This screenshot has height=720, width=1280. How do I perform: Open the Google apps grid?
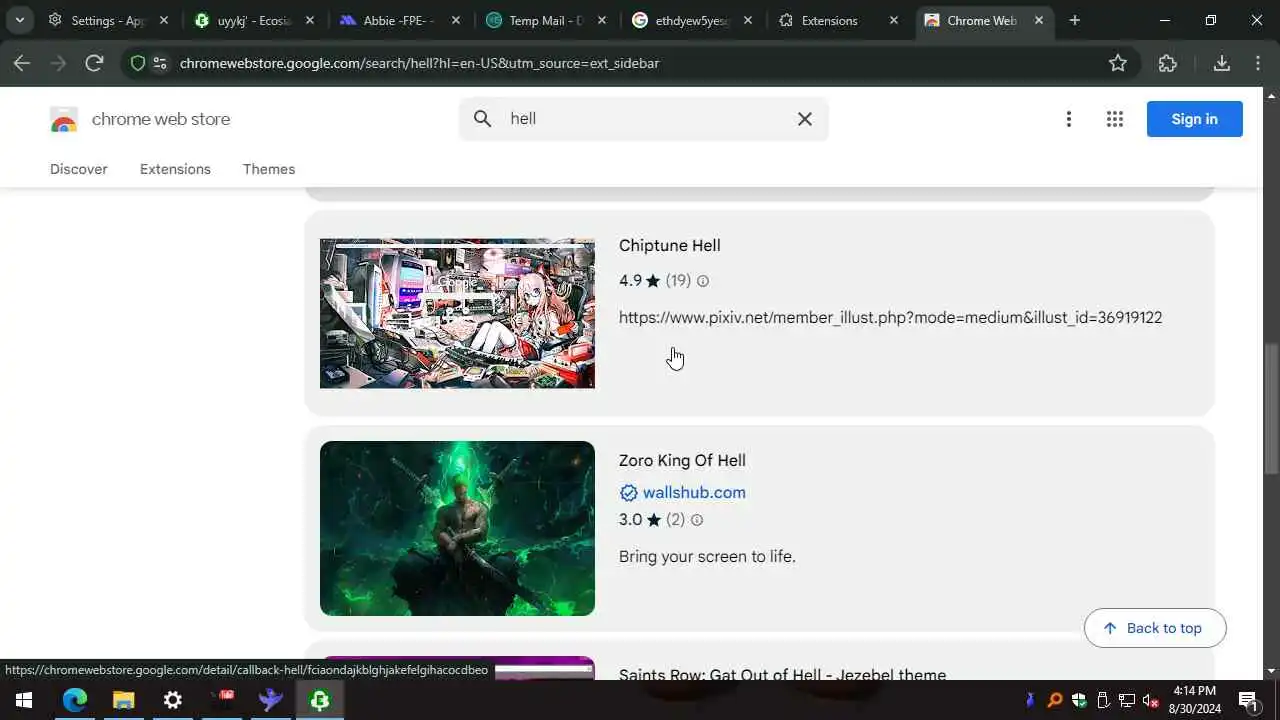(1115, 119)
